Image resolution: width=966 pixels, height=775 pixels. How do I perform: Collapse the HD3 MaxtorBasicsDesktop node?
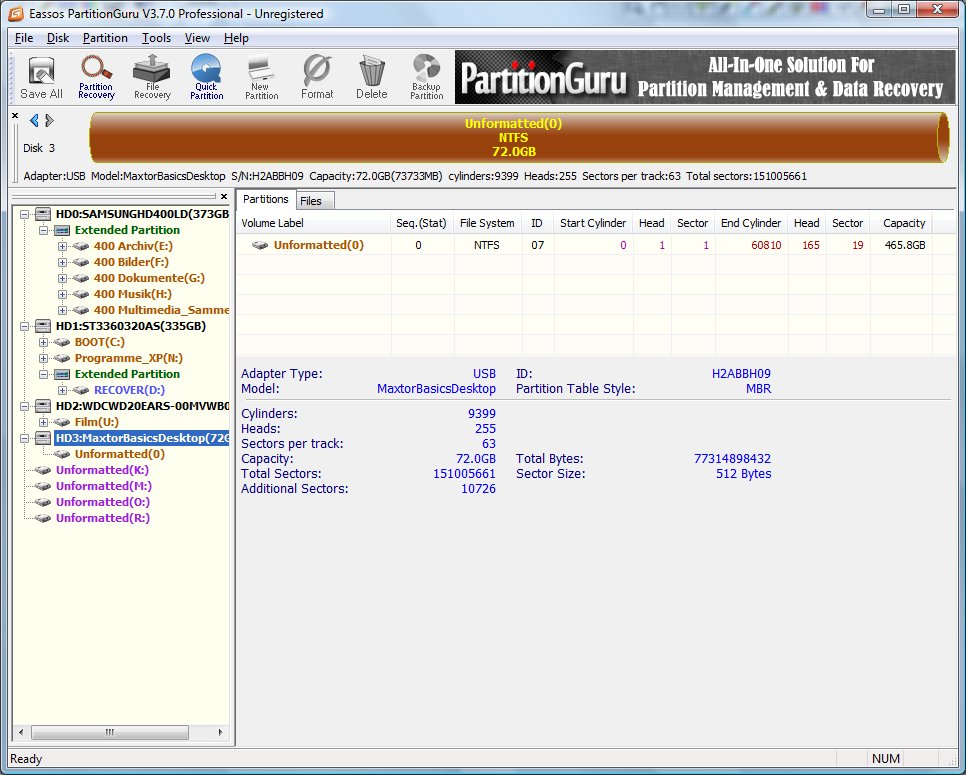point(25,439)
